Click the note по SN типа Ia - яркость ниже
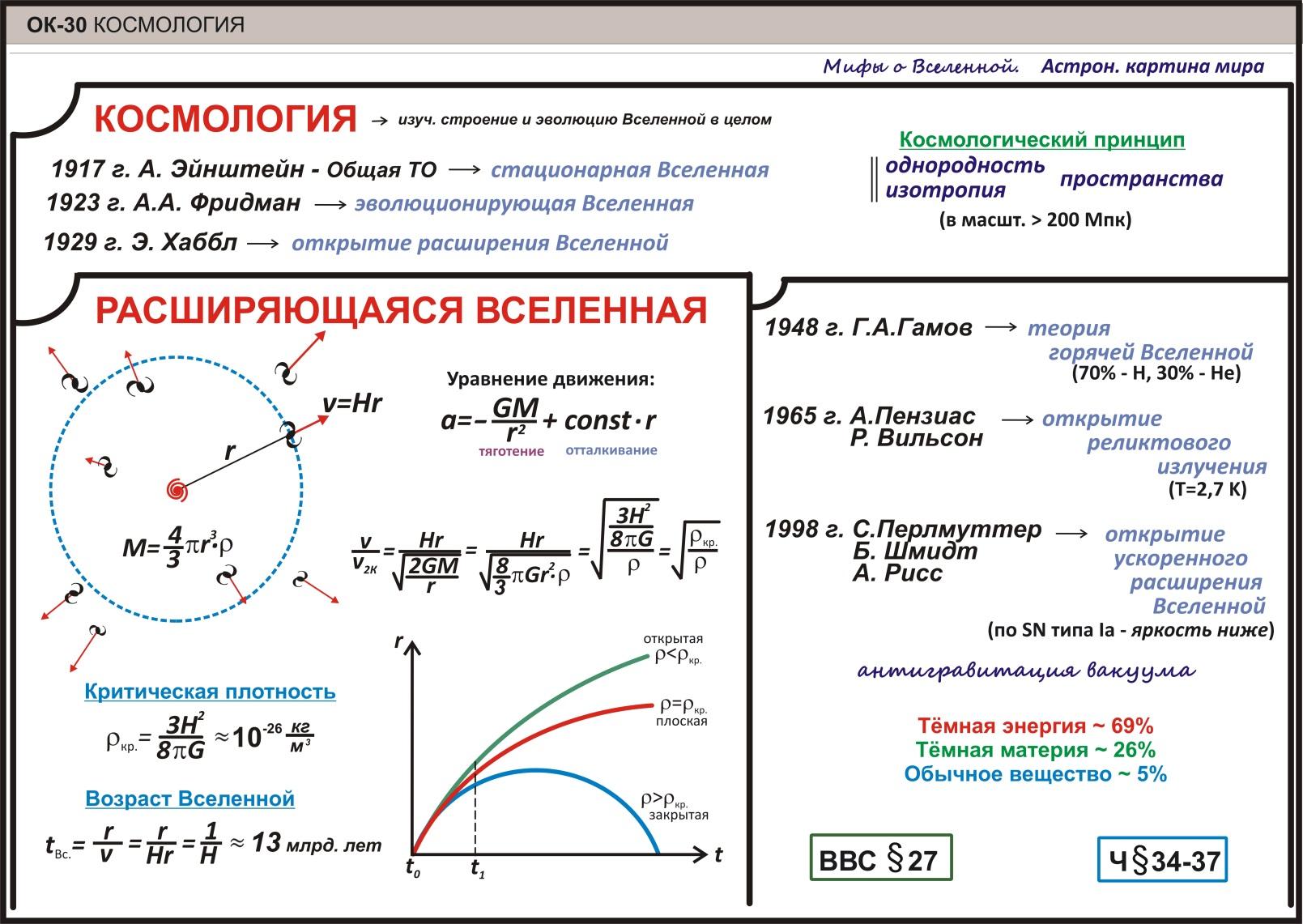This screenshot has width=1303, height=924. click(x=1131, y=630)
